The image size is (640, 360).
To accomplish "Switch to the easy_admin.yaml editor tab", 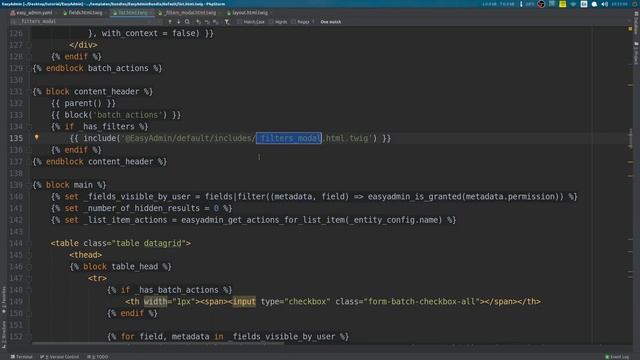I will click(32, 13).
